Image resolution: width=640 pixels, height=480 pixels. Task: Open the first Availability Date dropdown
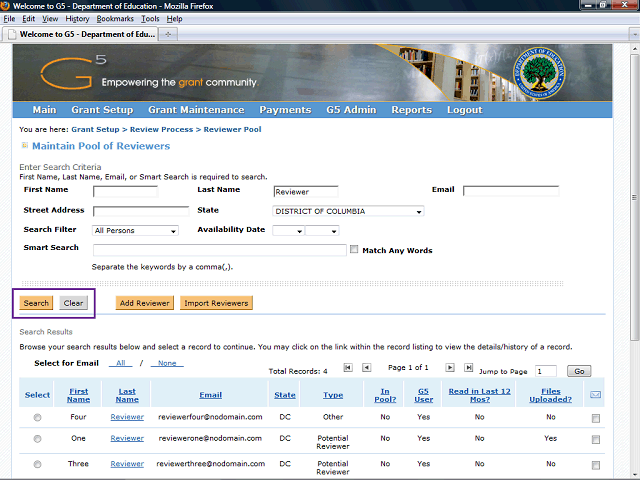coord(287,231)
